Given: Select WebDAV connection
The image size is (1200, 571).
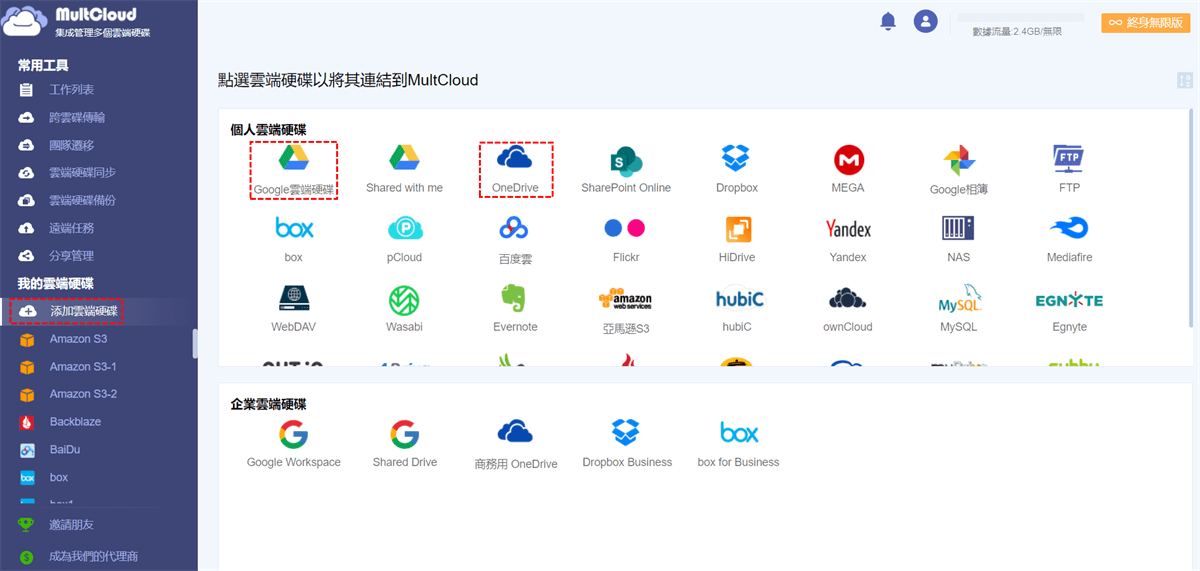Looking at the screenshot, I should (x=293, y=309).
